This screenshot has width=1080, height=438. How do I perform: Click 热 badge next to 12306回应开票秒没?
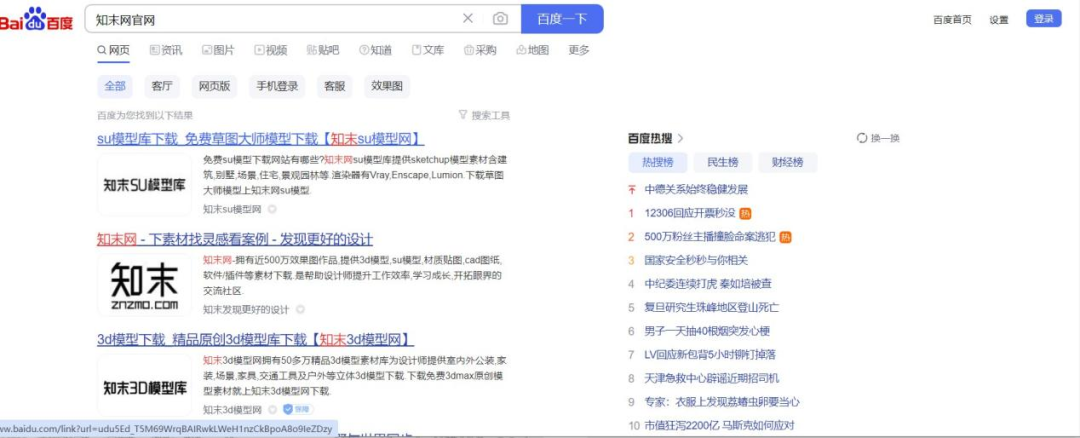pos(745,213)
